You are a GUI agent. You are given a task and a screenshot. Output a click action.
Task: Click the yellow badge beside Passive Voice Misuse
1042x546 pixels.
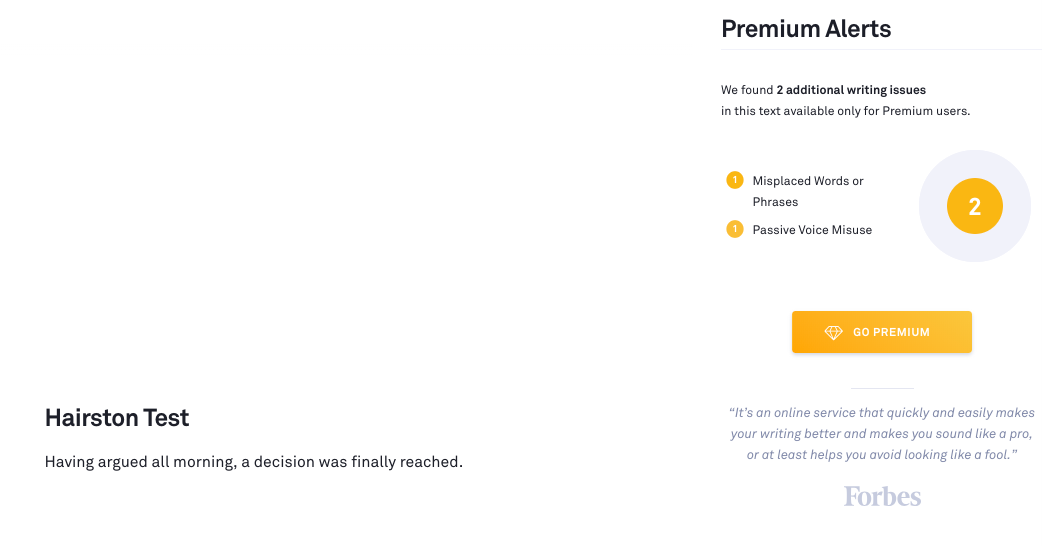(735, 229)
